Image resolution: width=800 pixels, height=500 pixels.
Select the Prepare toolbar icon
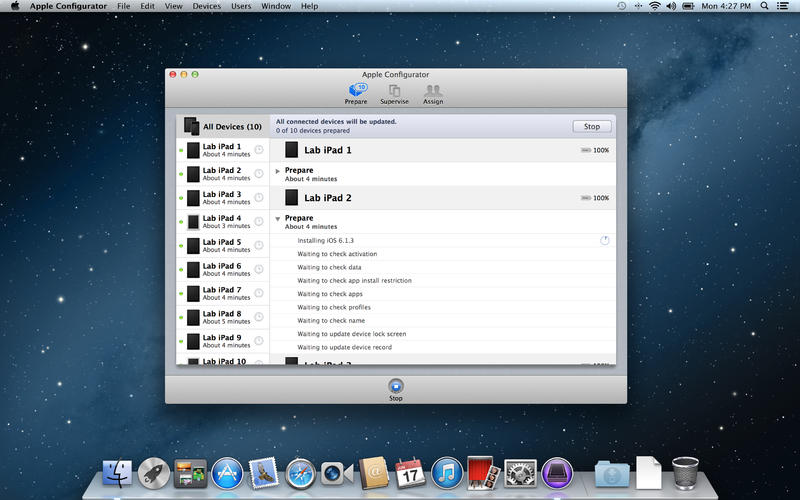[x=356, y=93]
